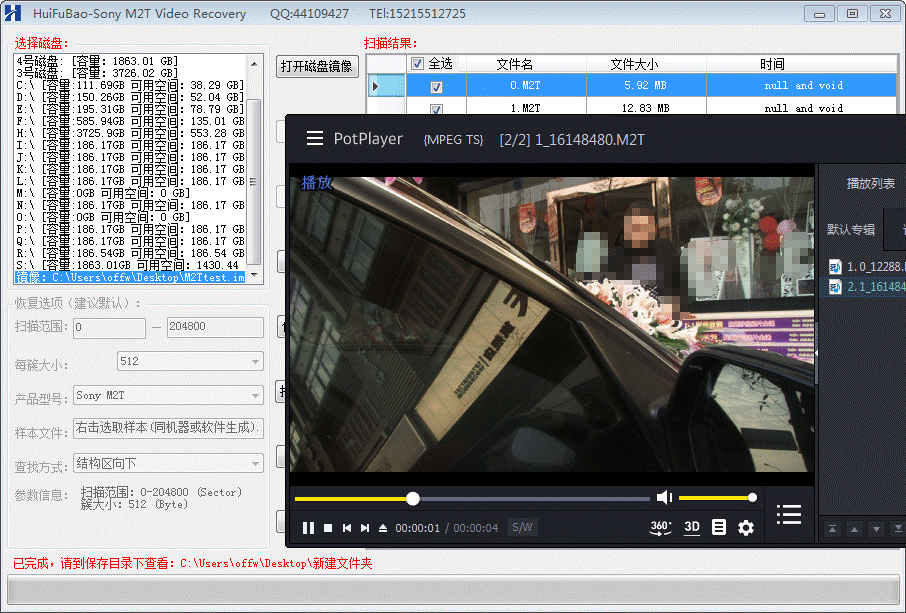Mute audio via the PotPlayer speaker icon
This screenshot has width=906, height=613.
click(x=664, y=497)
